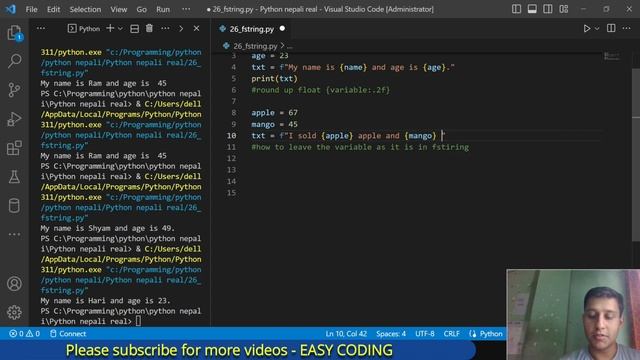Open editor more actions ellipsis
The height and width of the screenshot is (360, 640).
pos(627,28)
